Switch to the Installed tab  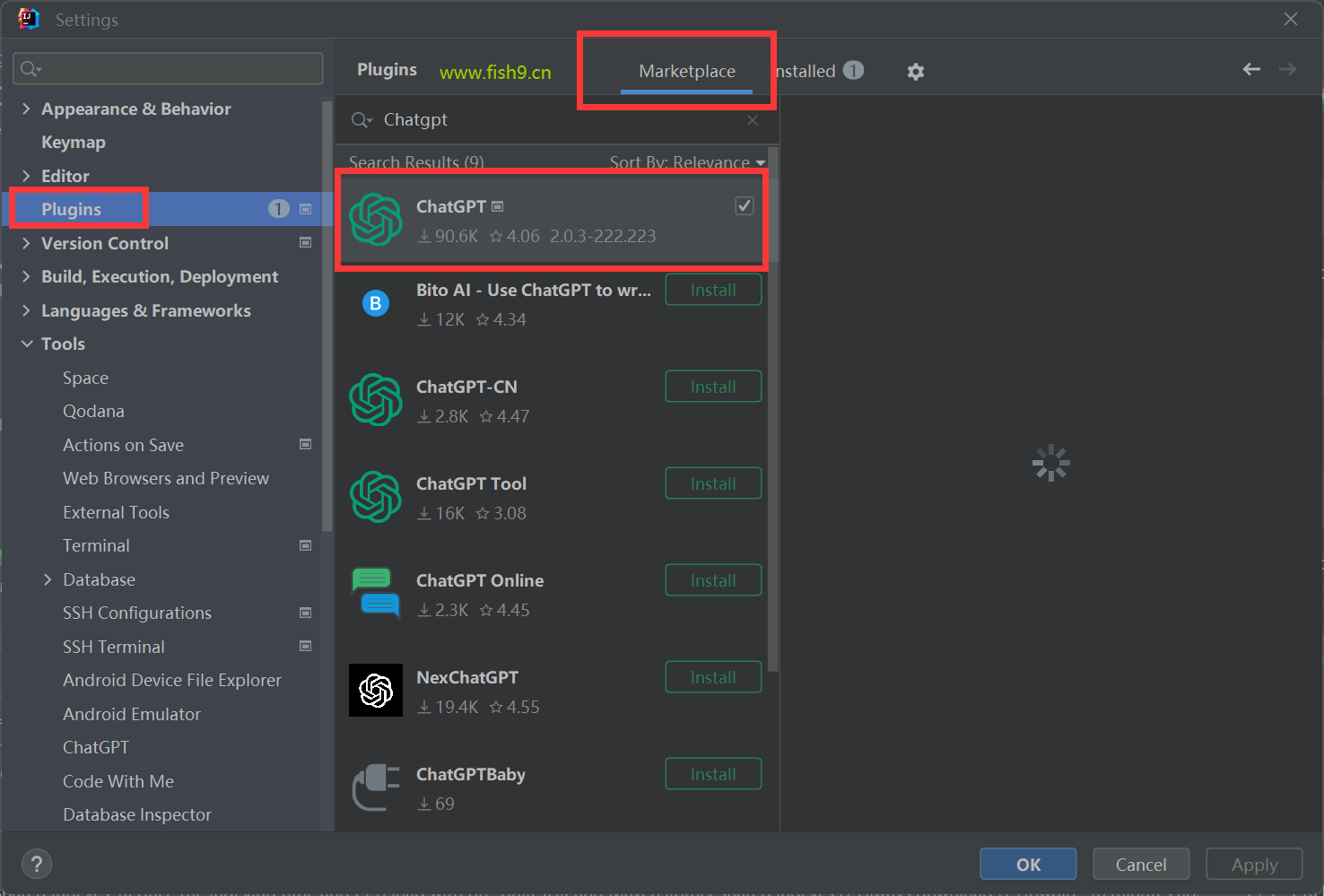(817, 71)
